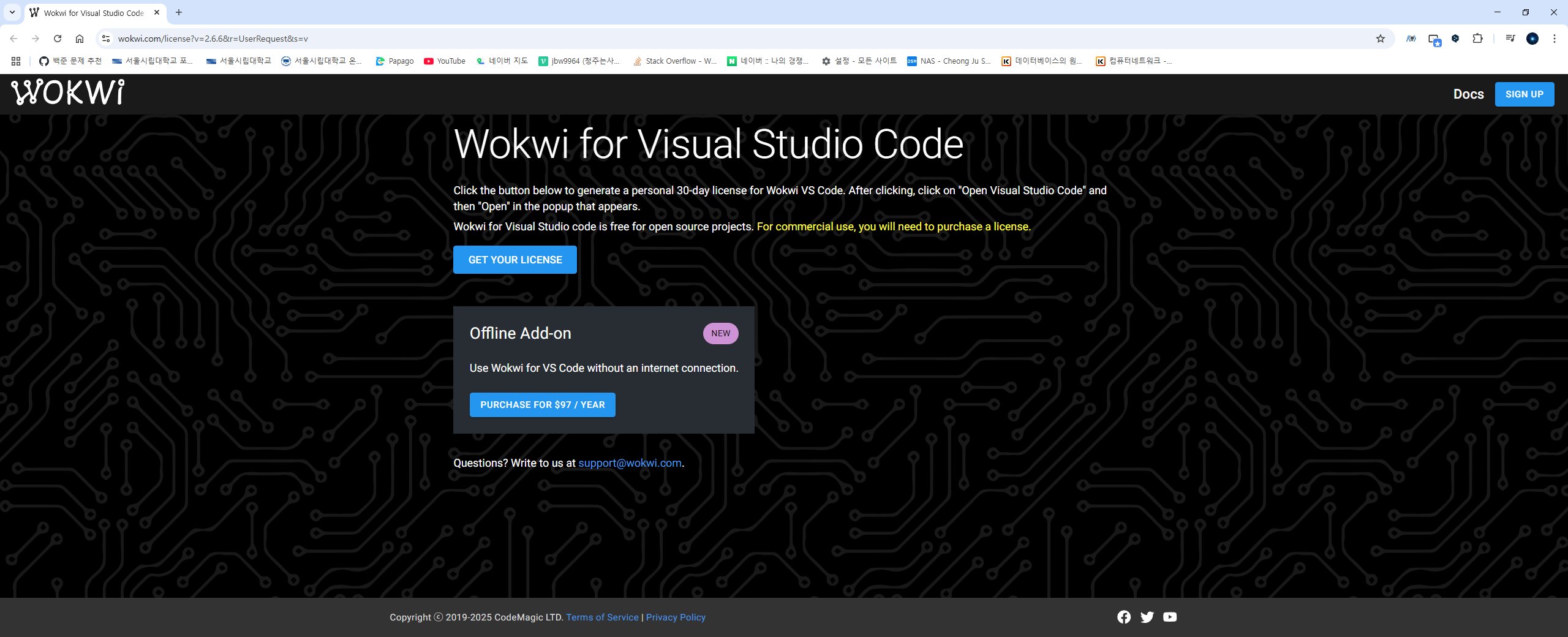The image size is (1568, 637).
Task: Open the blue bracket extension icon
Action: [x=1411, y=39]
